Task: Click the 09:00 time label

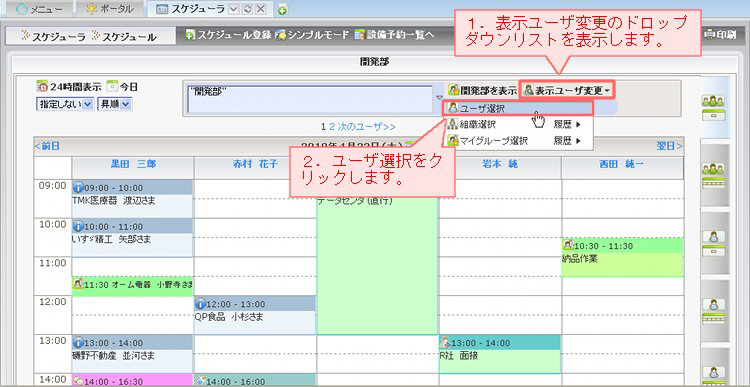Action: coord(52,186)
